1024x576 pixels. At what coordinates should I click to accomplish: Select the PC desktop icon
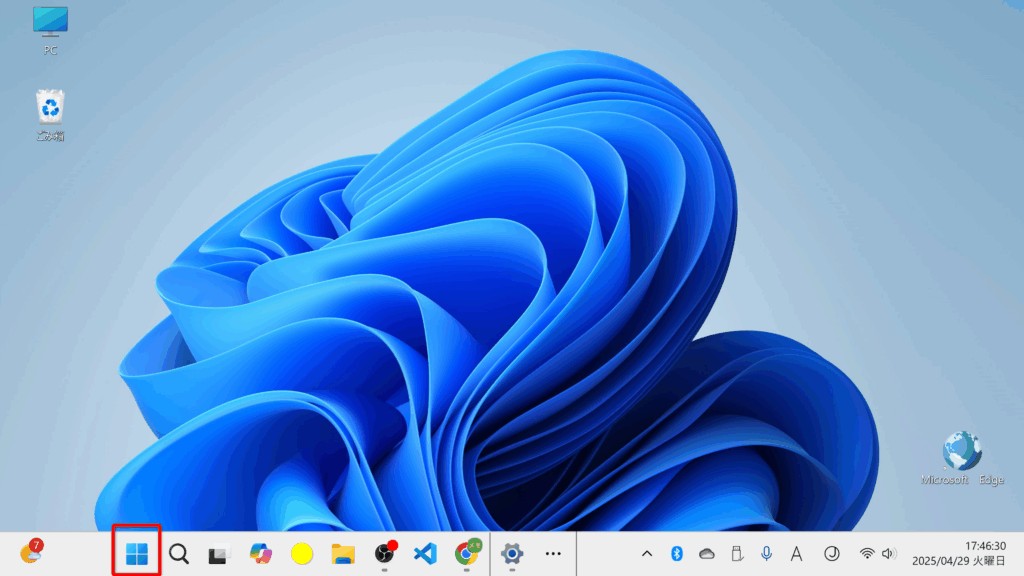(x=50, y=31)
